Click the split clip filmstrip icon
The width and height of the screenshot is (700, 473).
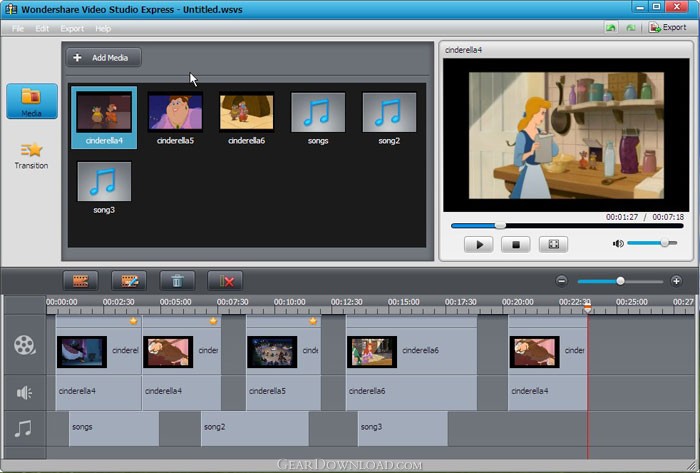(x=80, y=281)
